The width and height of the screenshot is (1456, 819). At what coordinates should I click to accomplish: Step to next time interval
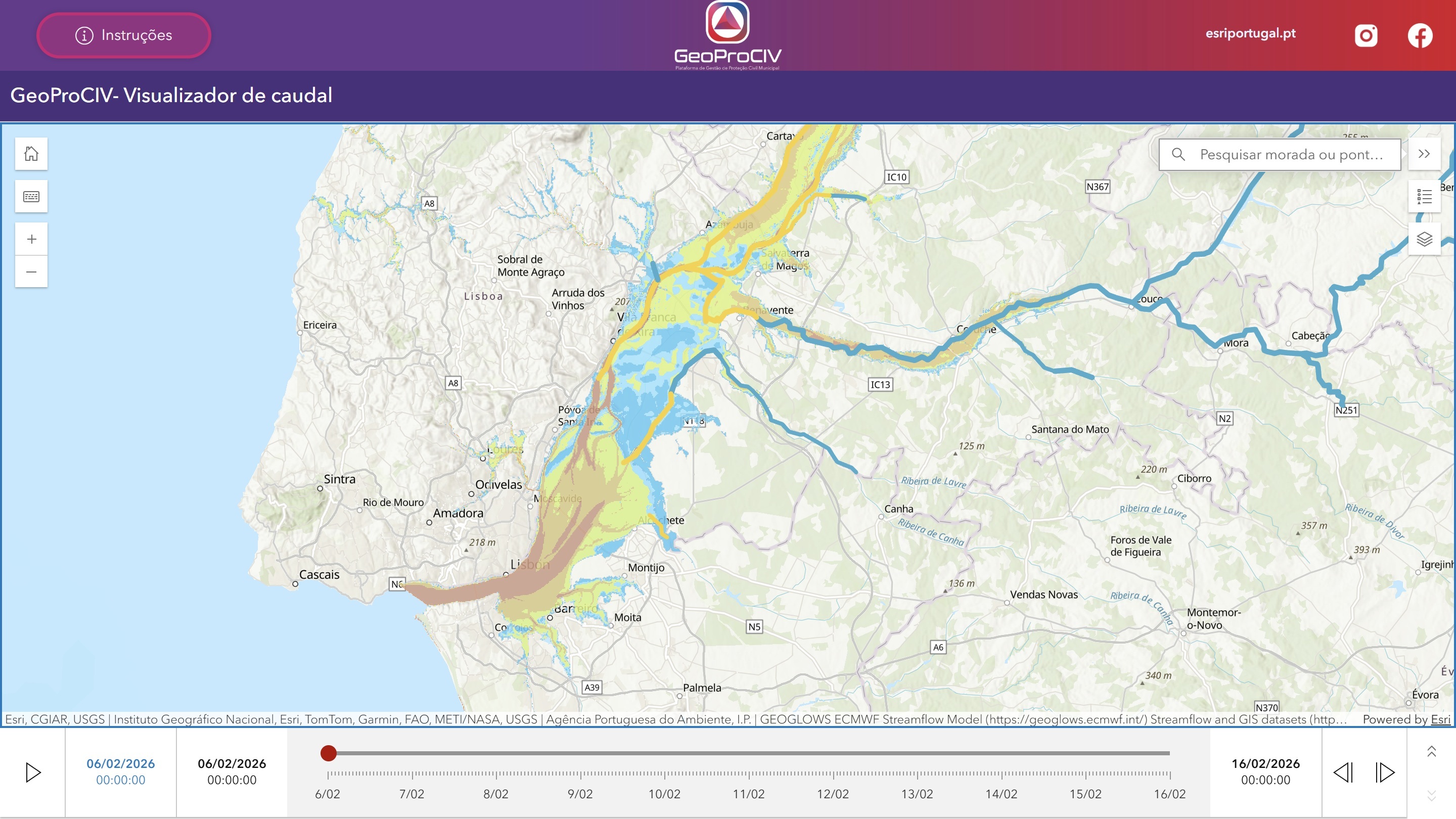[1384, 772]
